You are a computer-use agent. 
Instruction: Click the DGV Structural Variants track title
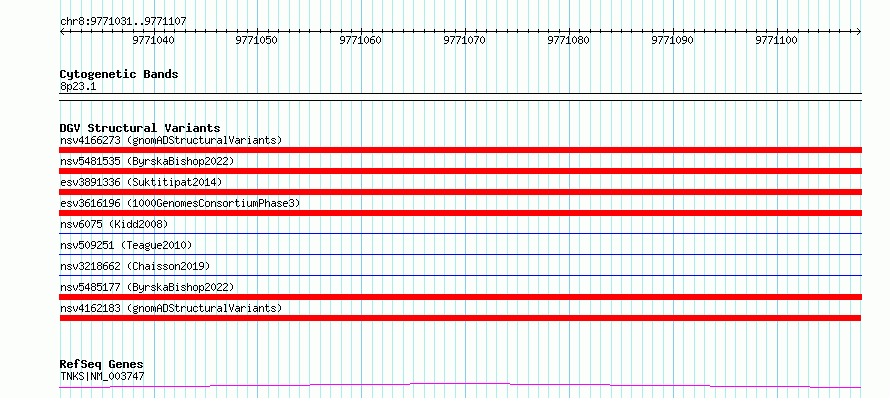click(140, 128)
